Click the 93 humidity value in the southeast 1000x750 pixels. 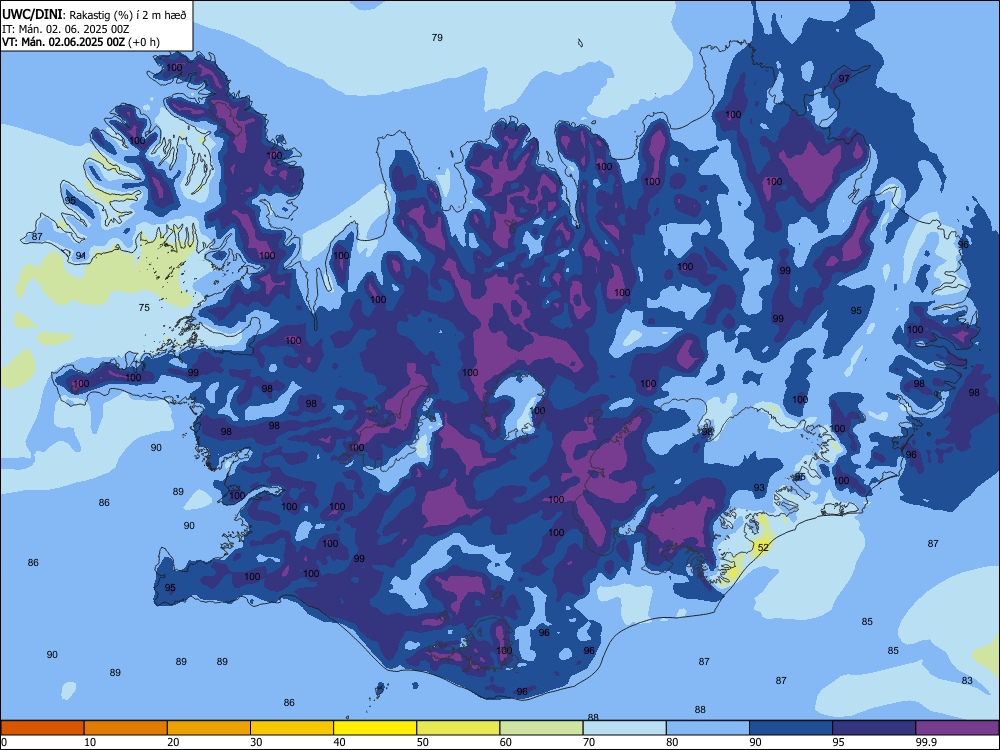(759, 488)
